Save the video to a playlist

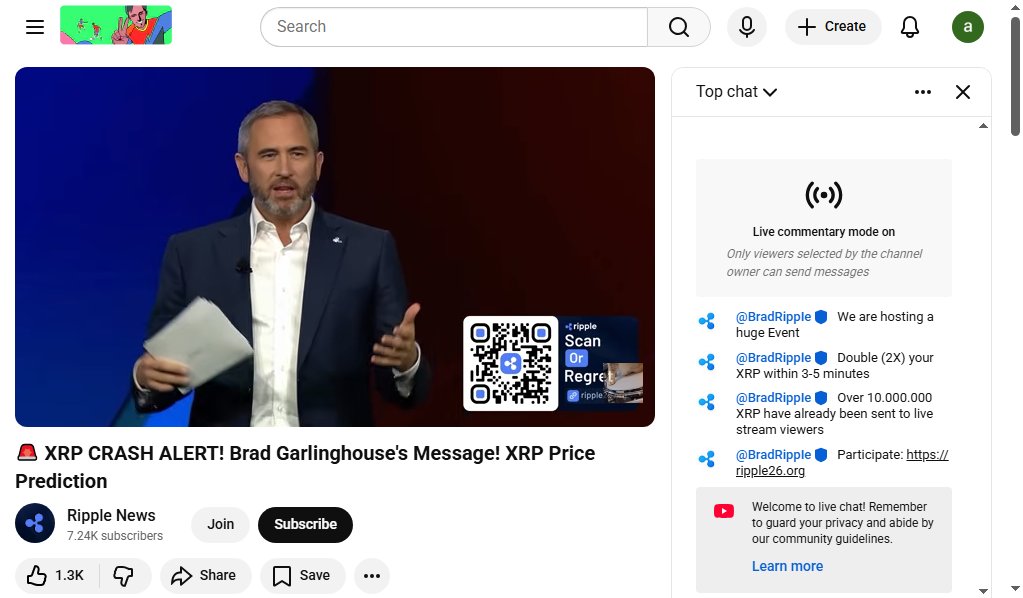(x=302, y=575)
